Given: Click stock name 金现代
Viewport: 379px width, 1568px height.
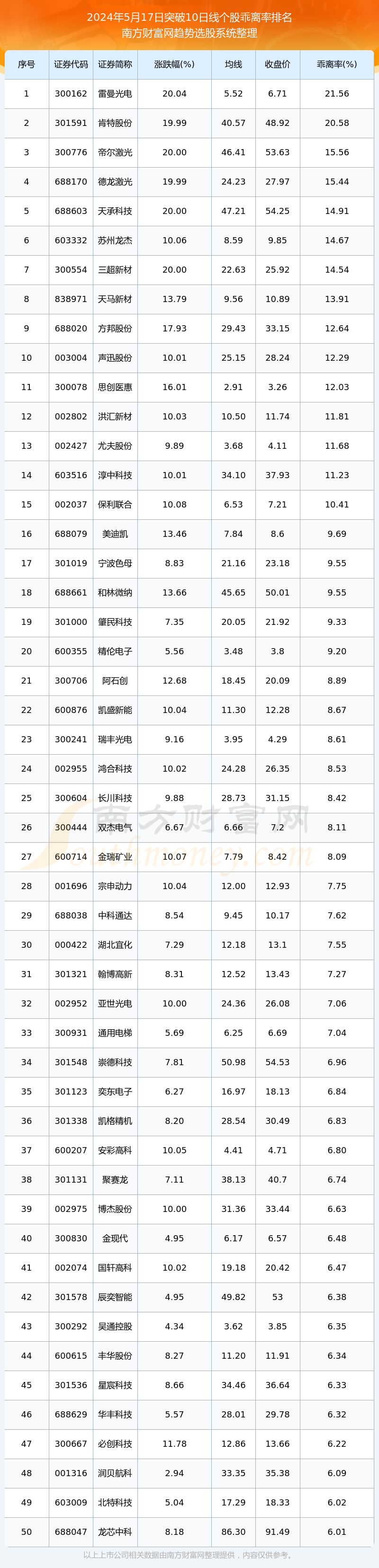Looking at the screenshot, I should click(115, 1238).
